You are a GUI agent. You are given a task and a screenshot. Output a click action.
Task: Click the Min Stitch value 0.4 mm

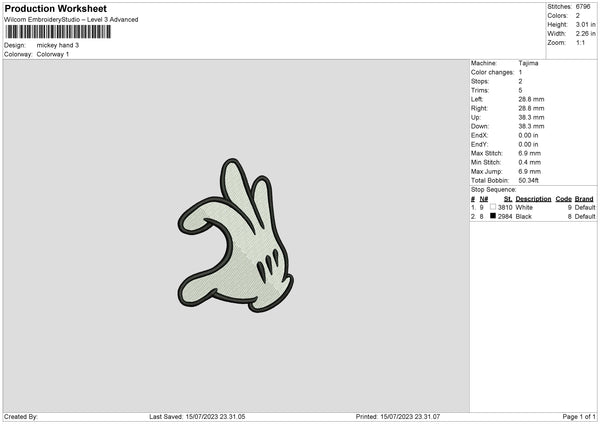click(530, 163)
